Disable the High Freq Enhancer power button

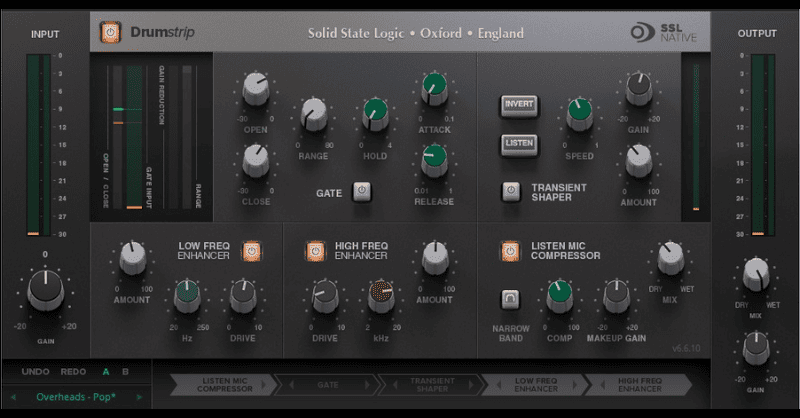coord(315,251)
